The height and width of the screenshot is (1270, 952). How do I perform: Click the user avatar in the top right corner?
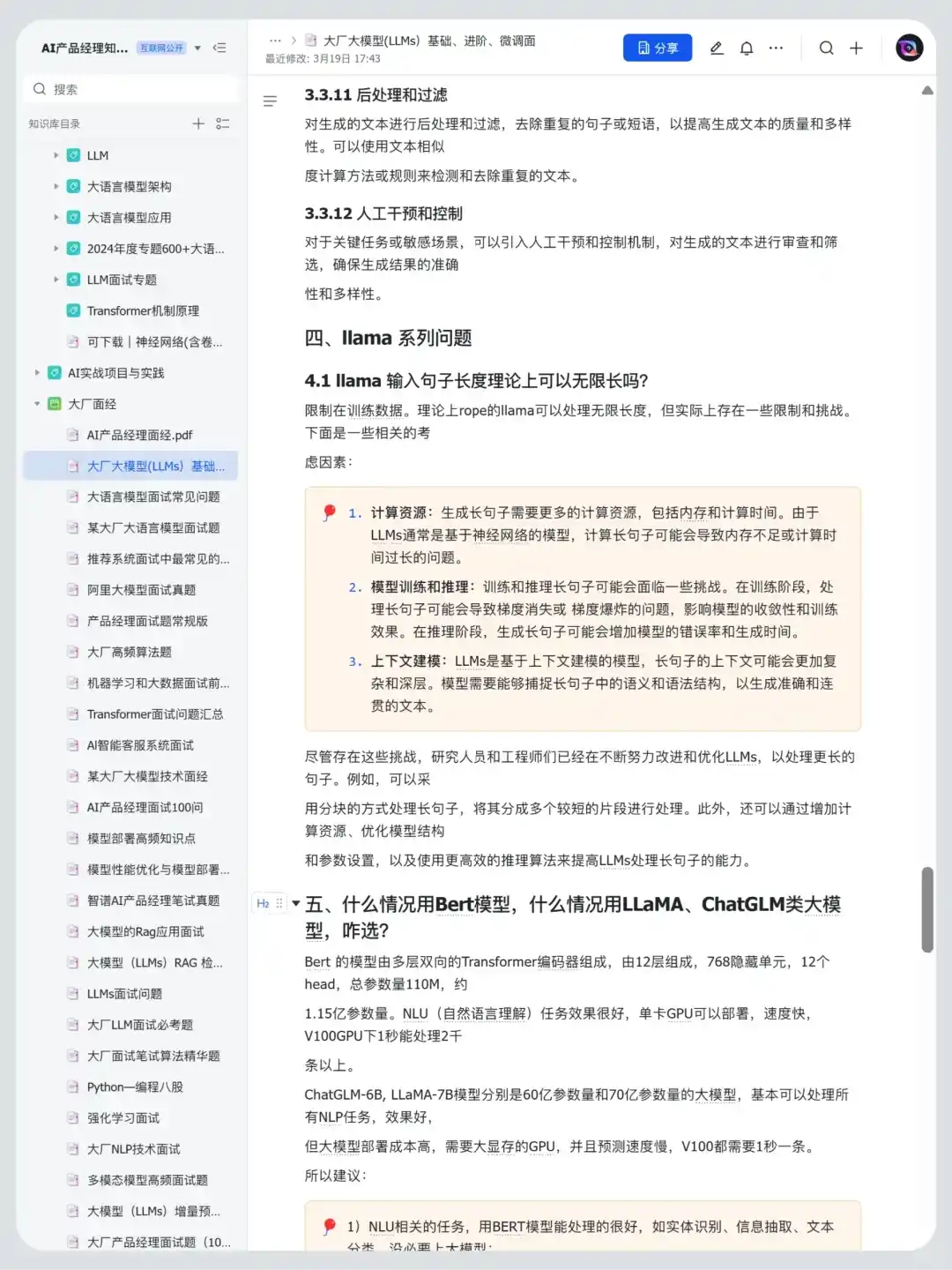pyautogui.click(x=908, y=48)
